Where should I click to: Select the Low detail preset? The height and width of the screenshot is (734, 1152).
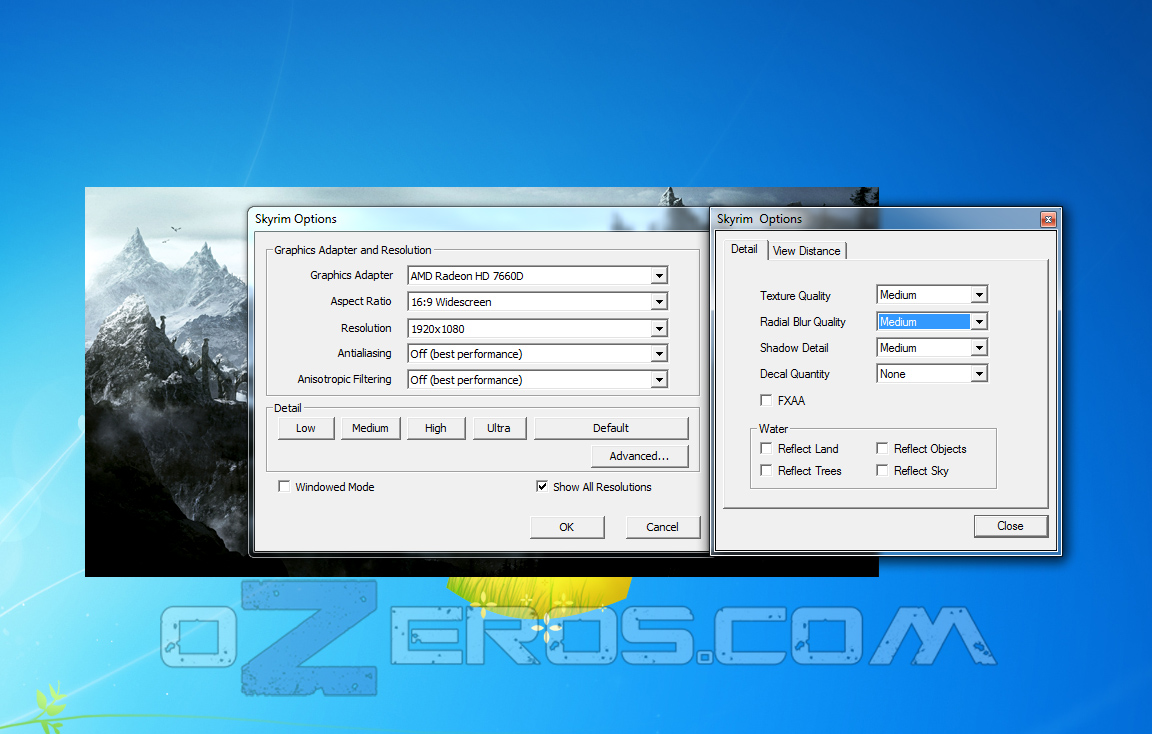[306, 428]
